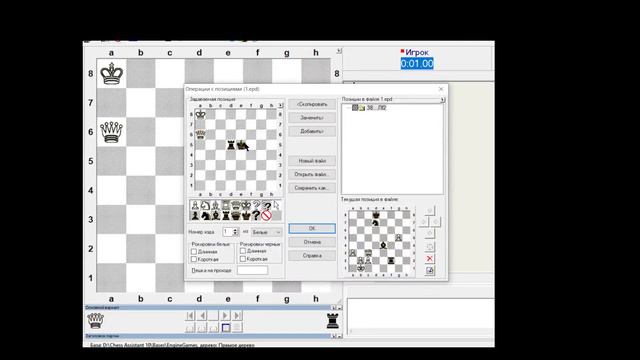Click the Добавить> button
640x360 pixels.
[312, 131]
